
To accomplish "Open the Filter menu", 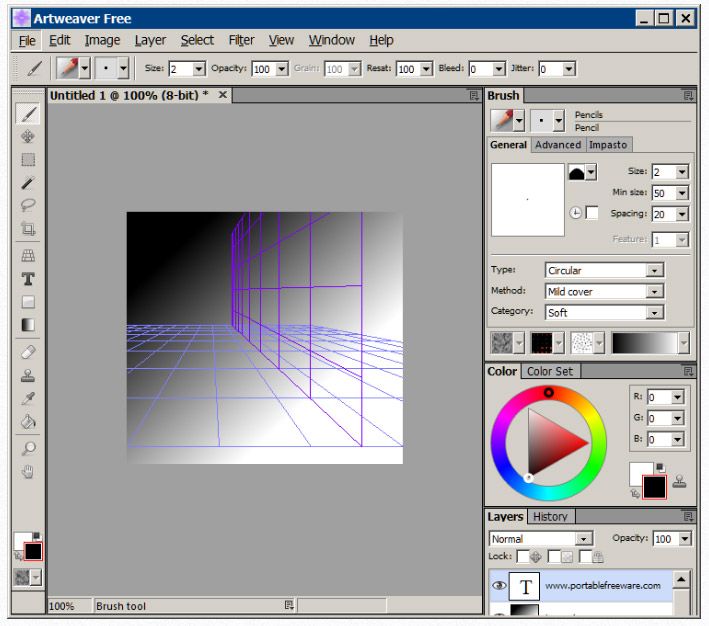I will (241, 40).
